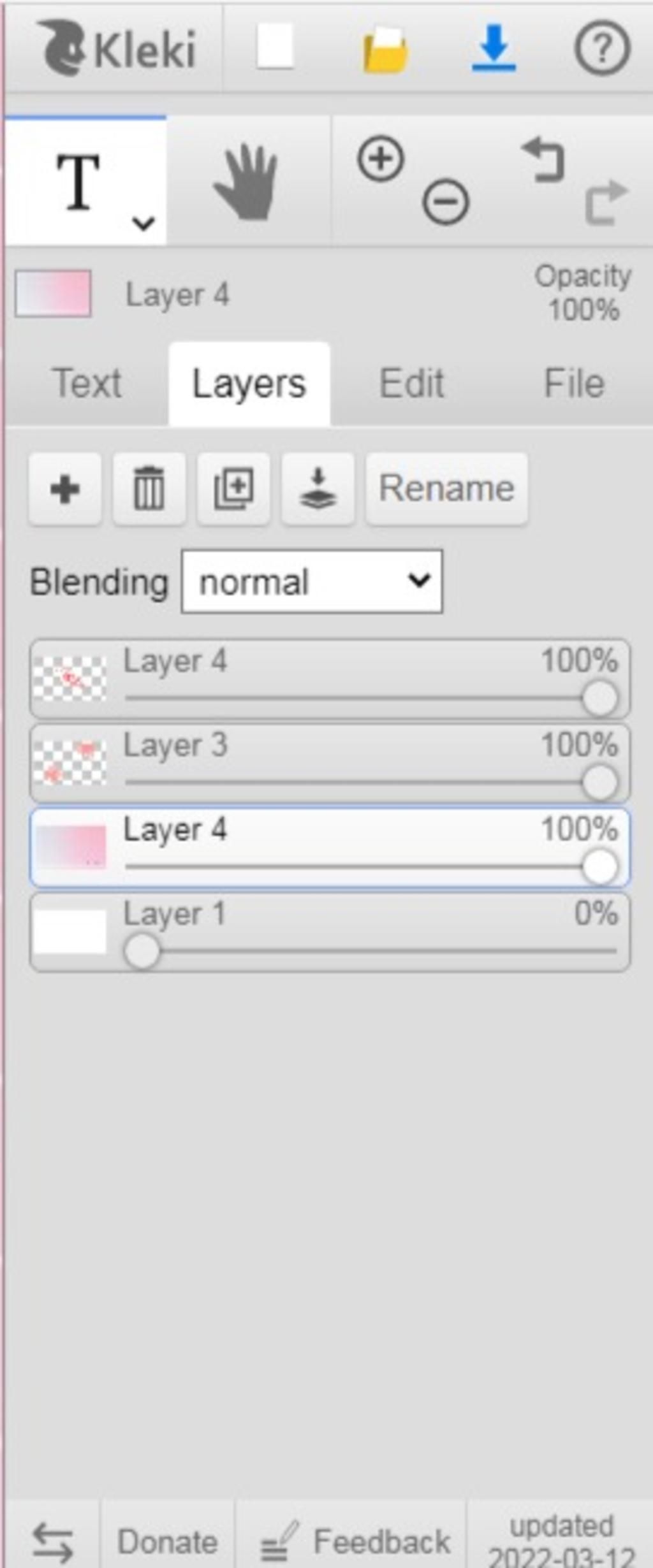Screen dimensions: 653x1568
Task: Select the Hand pan tool
Action: click(246, 182)
